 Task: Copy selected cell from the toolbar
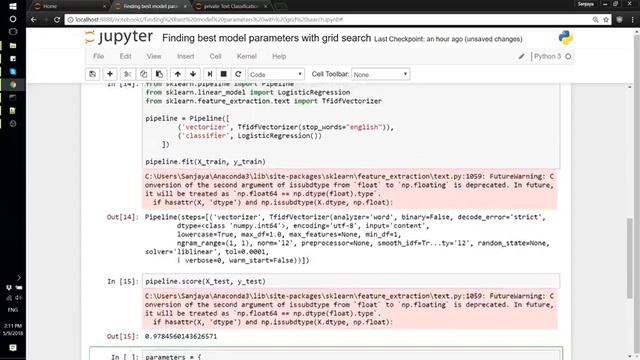coord(143,74)
